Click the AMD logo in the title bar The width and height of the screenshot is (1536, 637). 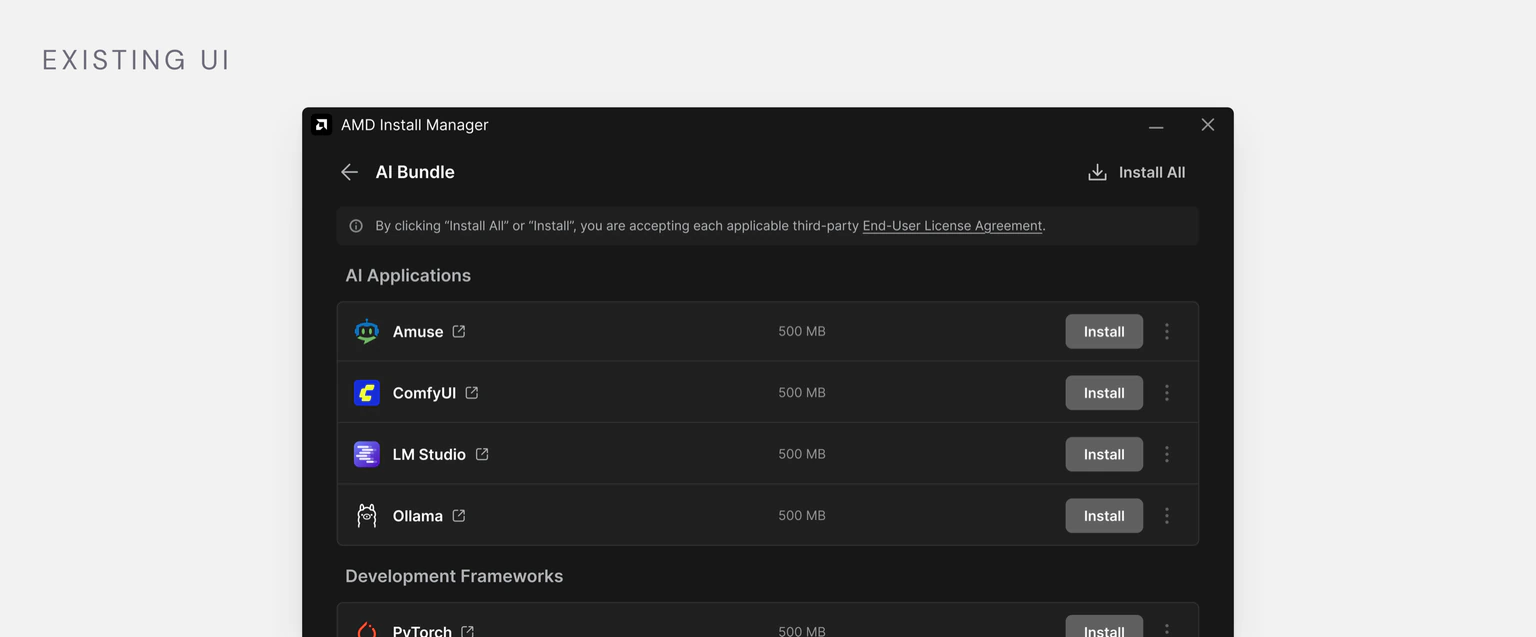pos(322,125)
